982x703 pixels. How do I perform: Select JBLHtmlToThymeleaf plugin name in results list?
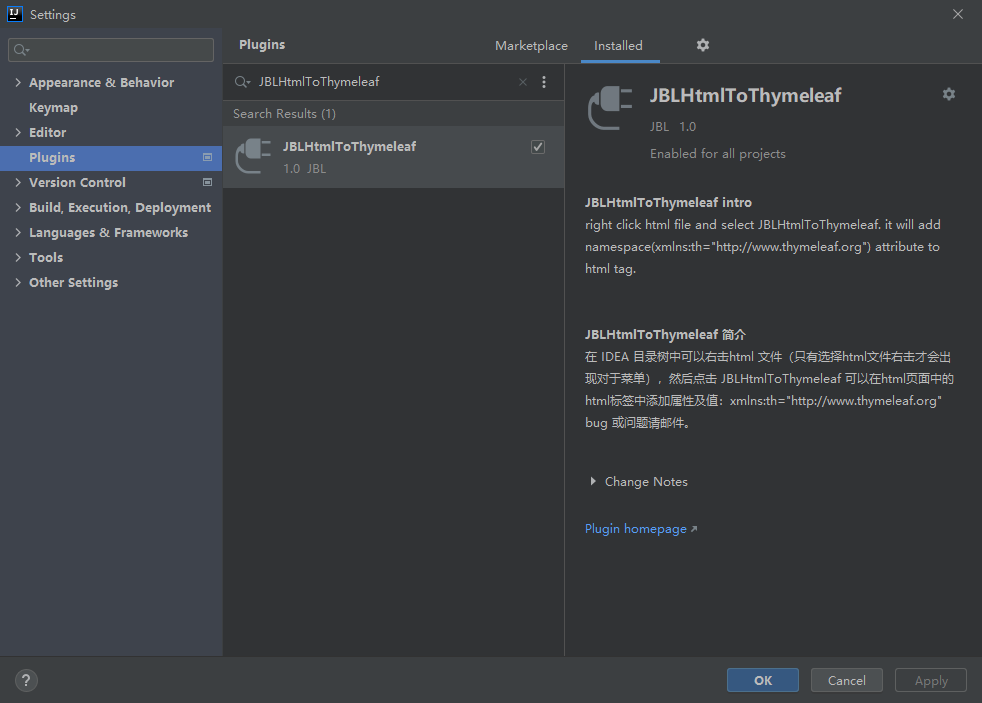[x=349, y=146]
